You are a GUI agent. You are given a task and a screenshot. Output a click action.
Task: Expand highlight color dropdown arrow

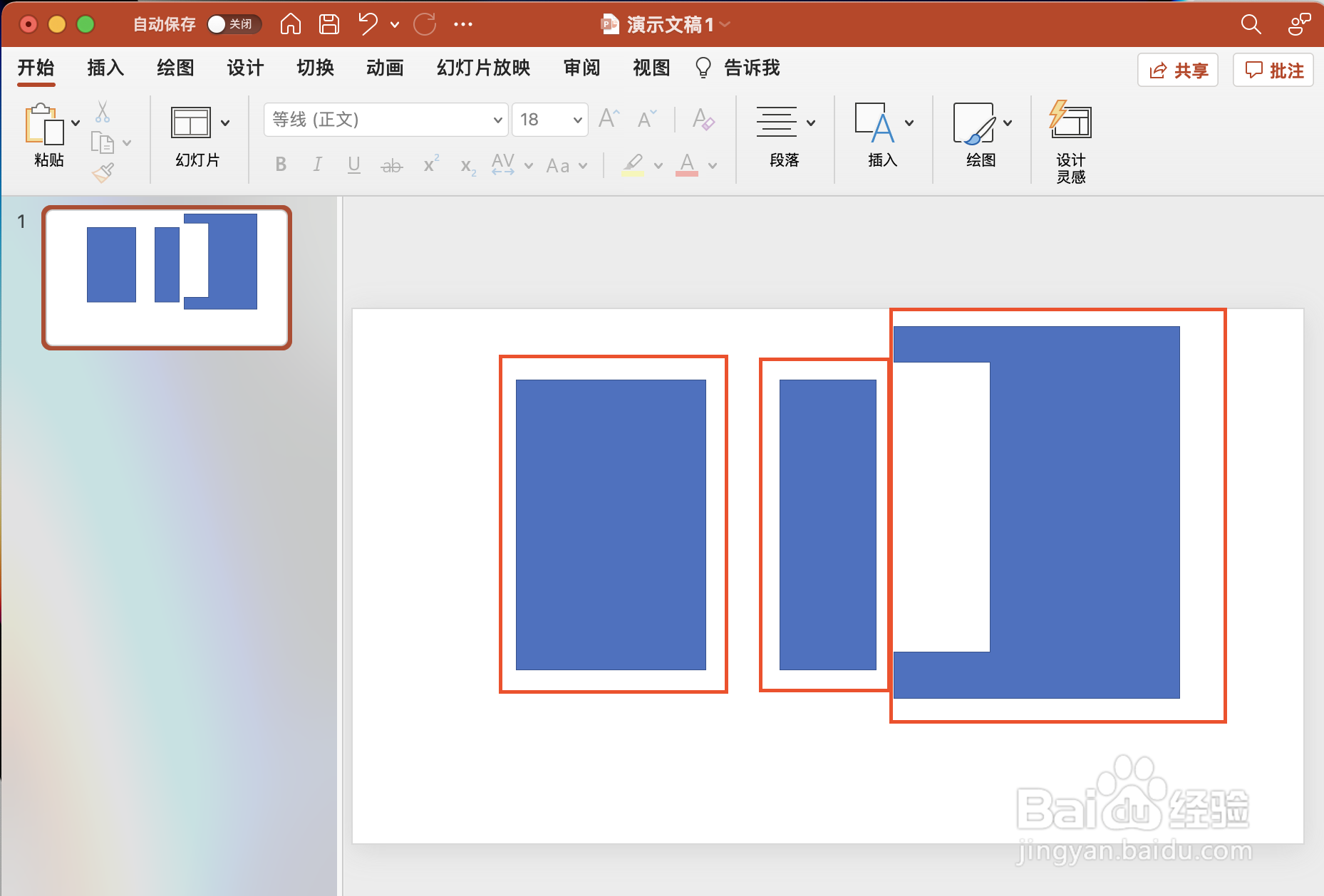tap(658, 166)
